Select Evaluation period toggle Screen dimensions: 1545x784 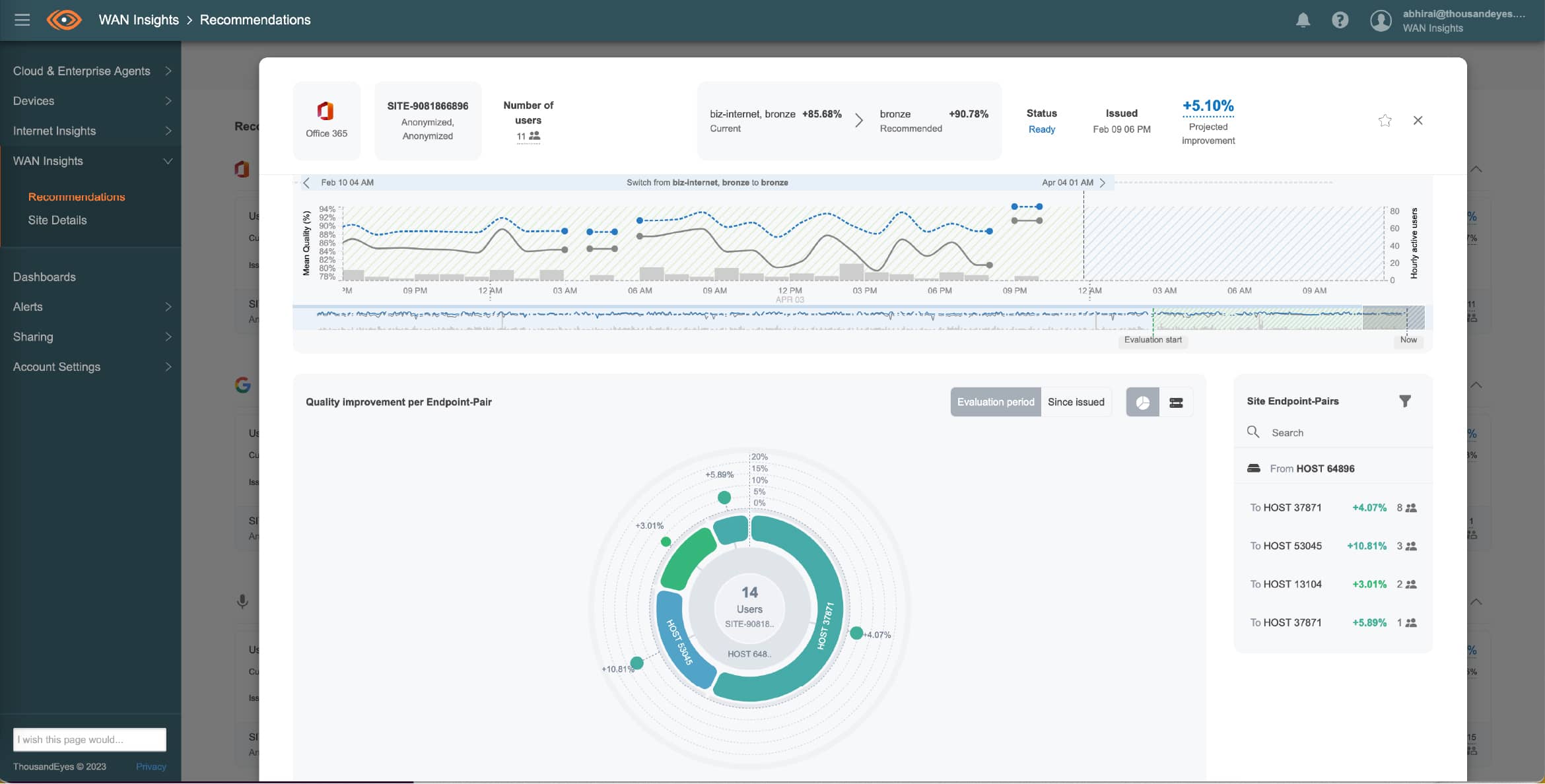tap(995, 402)
